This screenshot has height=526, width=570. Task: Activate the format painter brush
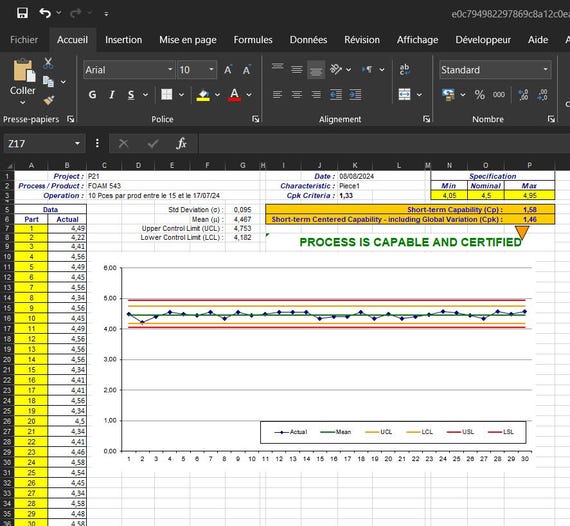pyautogui.click(x=49, y=100)
